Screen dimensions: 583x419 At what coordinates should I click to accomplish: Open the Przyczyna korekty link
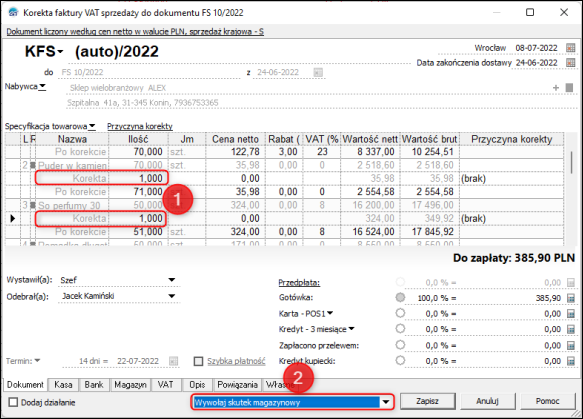pos(140,126)
